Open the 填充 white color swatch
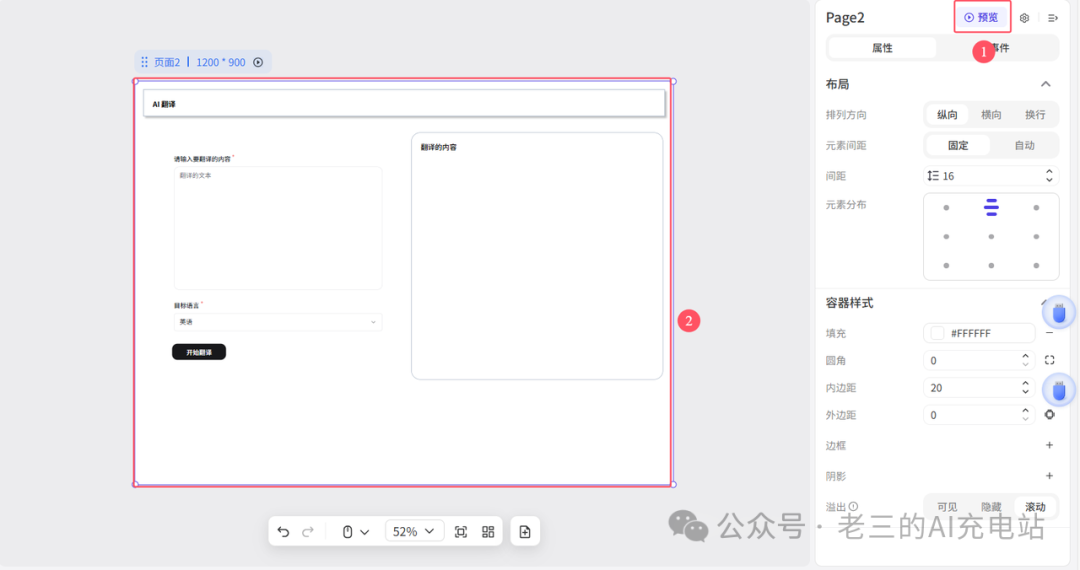Screen dimensions: 1080x570 point(937,333)
